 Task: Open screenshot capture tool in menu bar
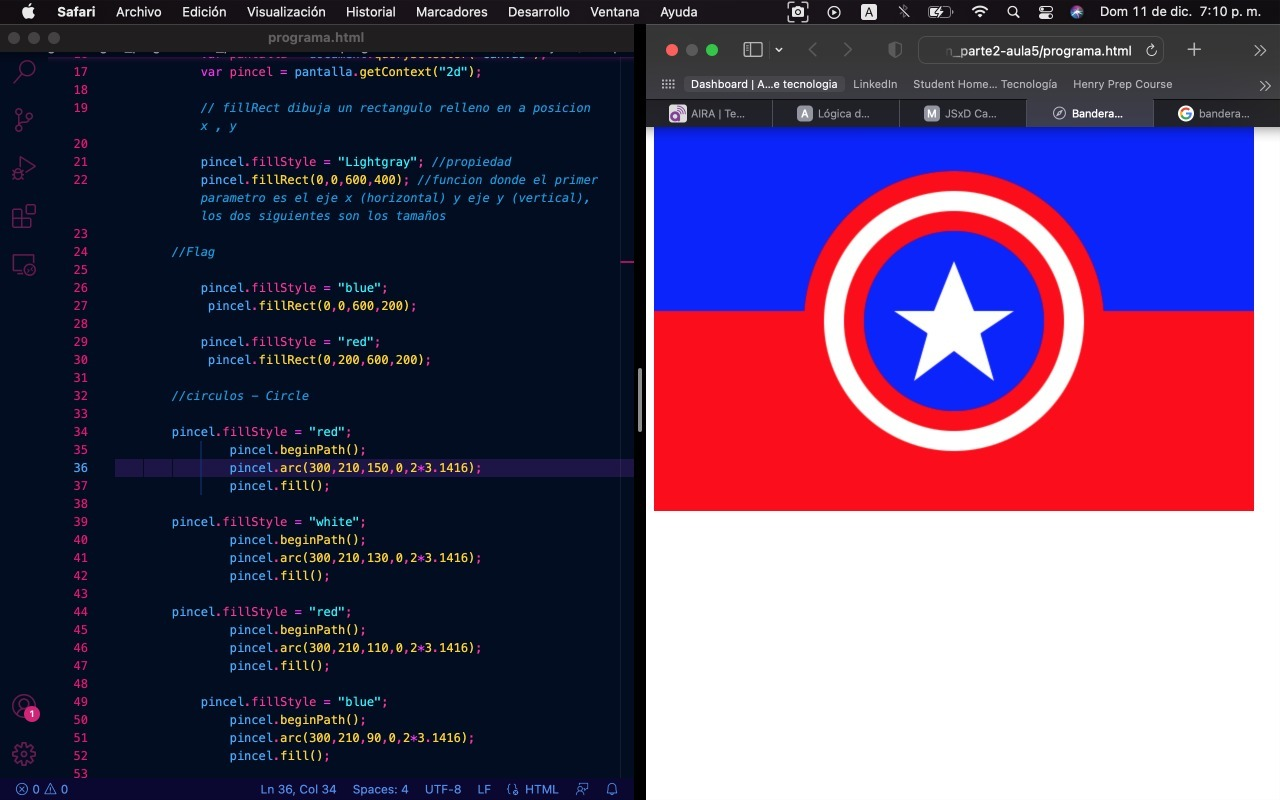[798, 12]
